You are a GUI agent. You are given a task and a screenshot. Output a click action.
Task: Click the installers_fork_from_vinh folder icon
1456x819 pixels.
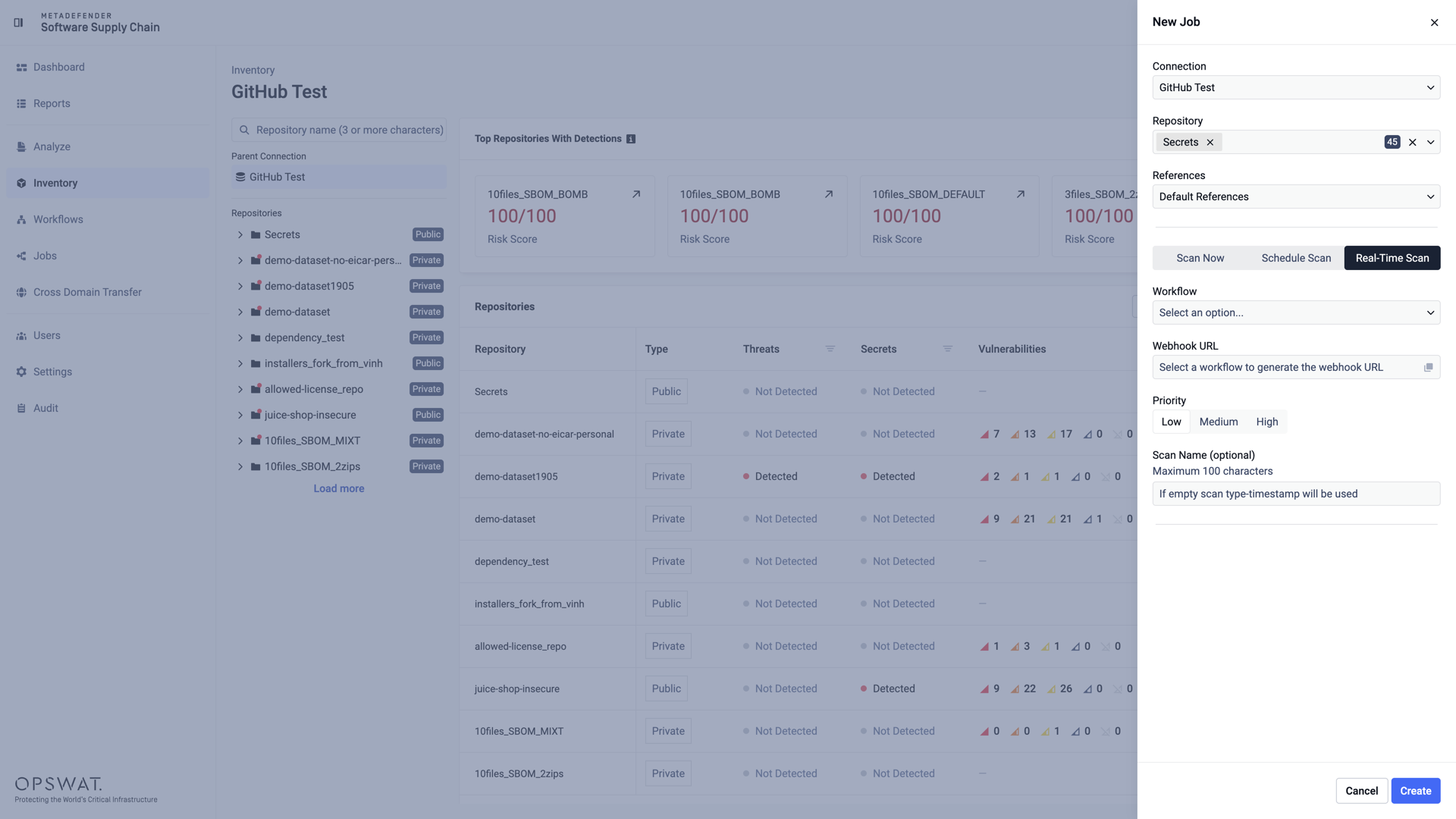[256, 363]
